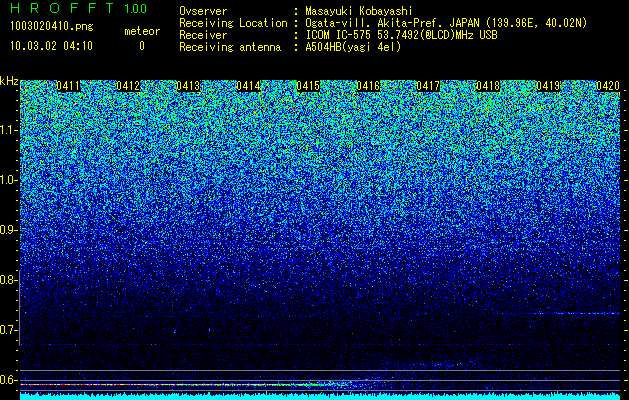This screenshot has width=629, height=400.
Task: Click the 0413 time marker
Action: click(188, 86)
